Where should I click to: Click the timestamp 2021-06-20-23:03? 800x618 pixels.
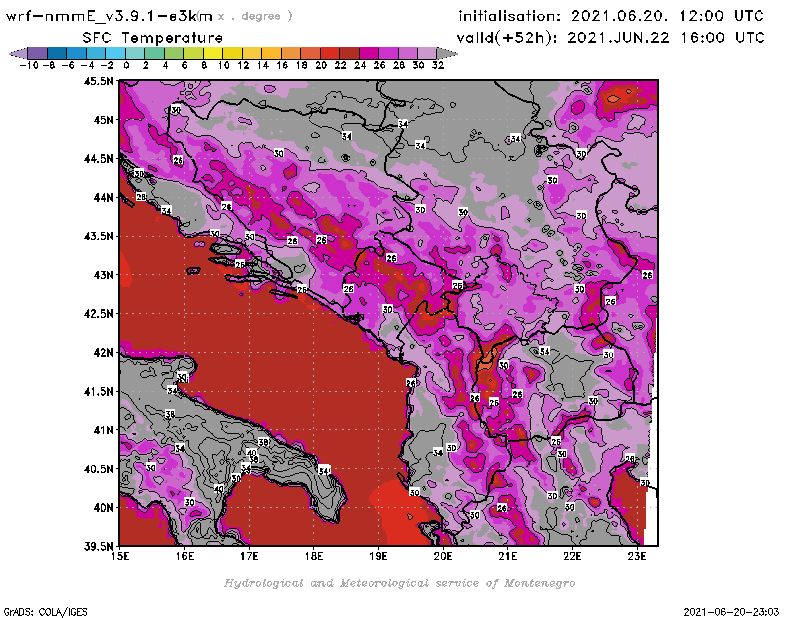point(731,611)
